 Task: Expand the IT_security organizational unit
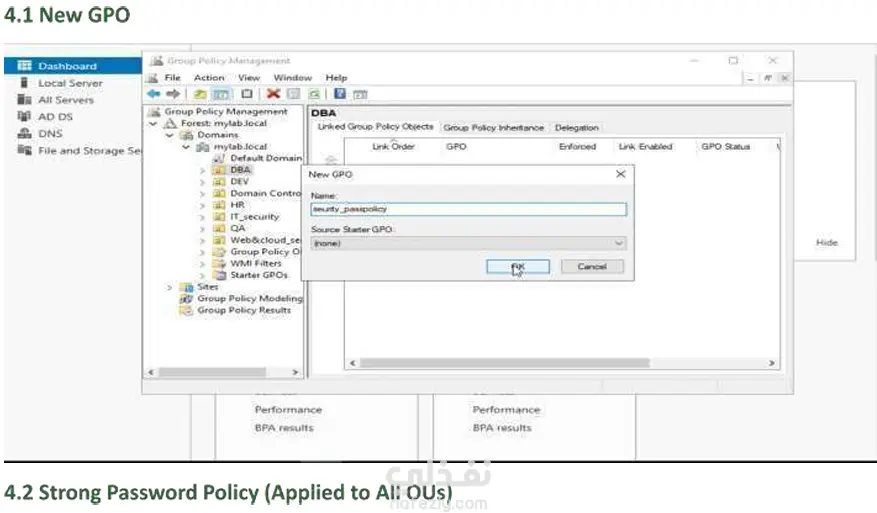pos(203,217)
